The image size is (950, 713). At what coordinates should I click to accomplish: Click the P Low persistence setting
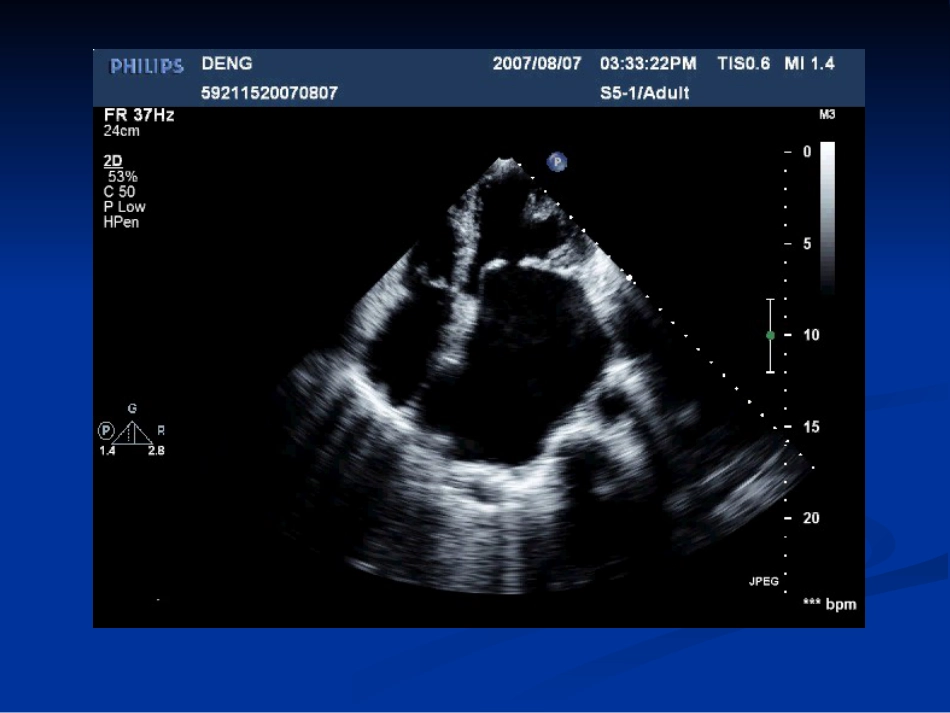tap(124, 207)
